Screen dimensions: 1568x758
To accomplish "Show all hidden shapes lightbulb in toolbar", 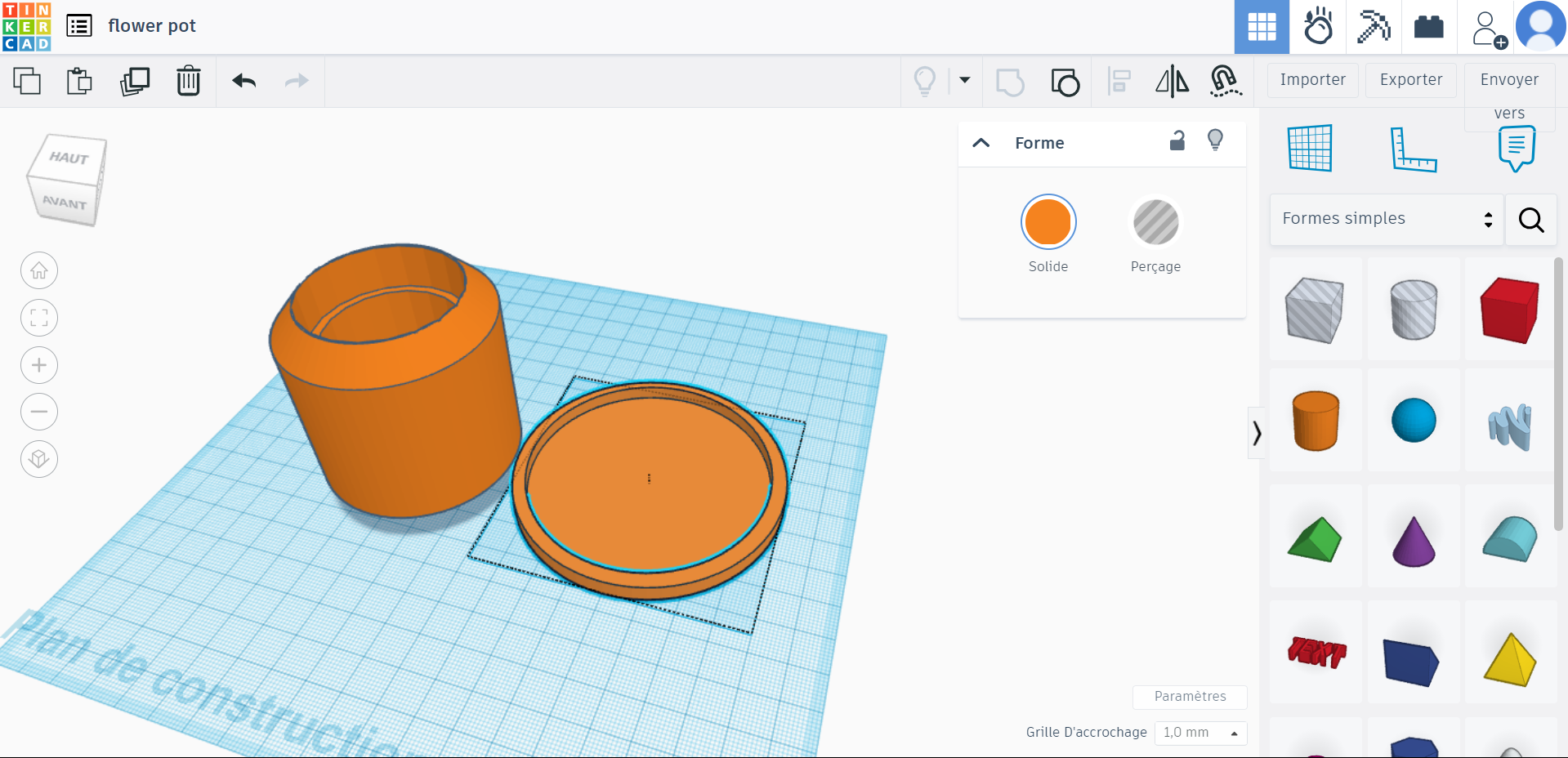I will (x=924, y=81).
